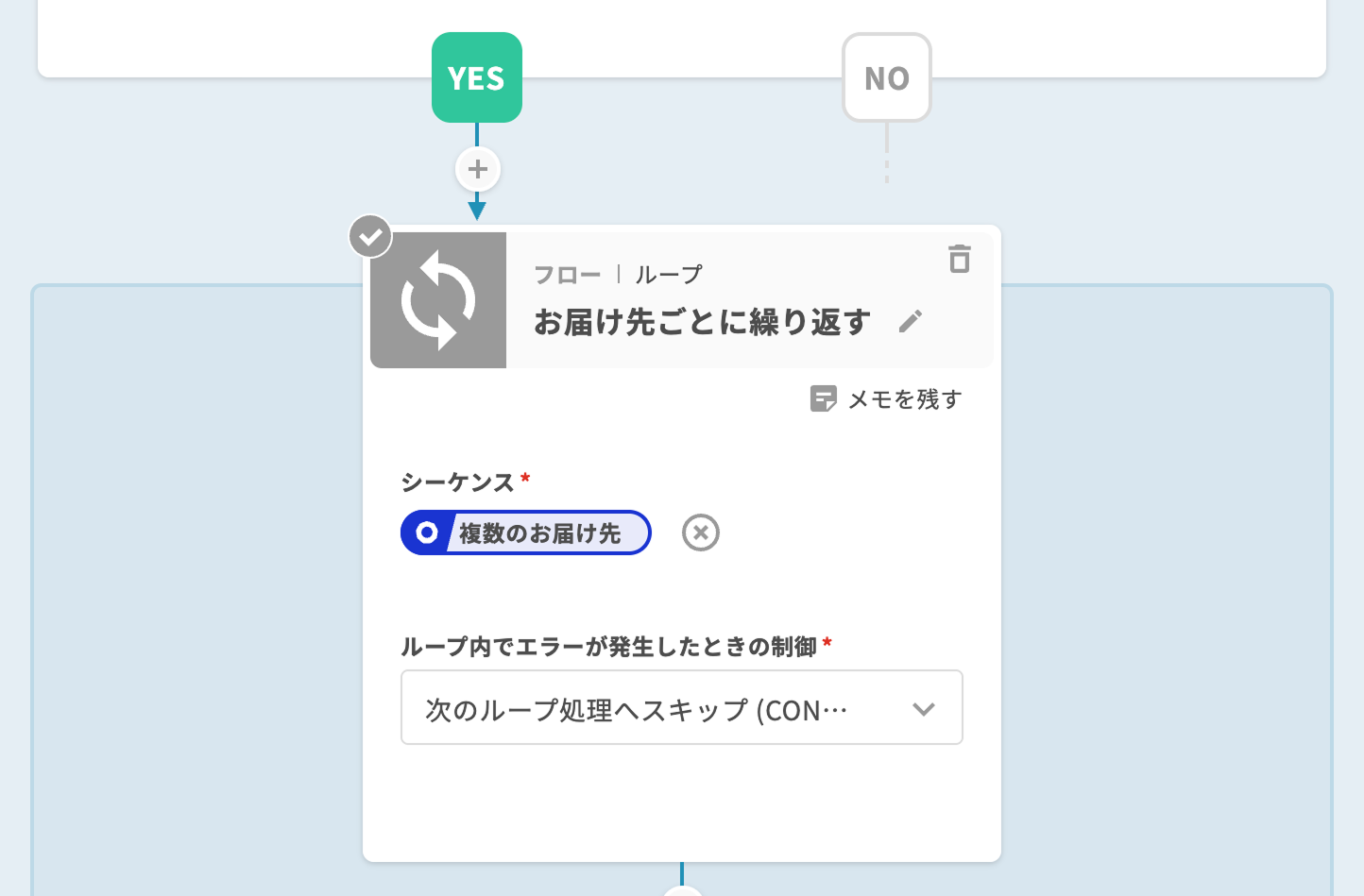
Task: Click the title お届け先ごとに繰り返す
Action: click(701, 323)
